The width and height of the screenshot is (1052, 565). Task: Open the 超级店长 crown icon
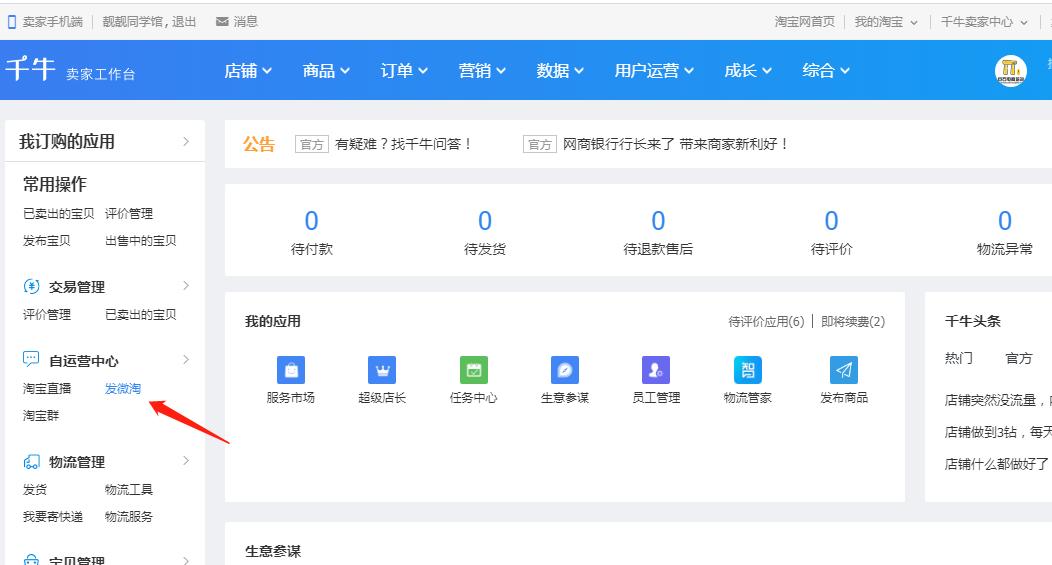click(x=382, y=370)
